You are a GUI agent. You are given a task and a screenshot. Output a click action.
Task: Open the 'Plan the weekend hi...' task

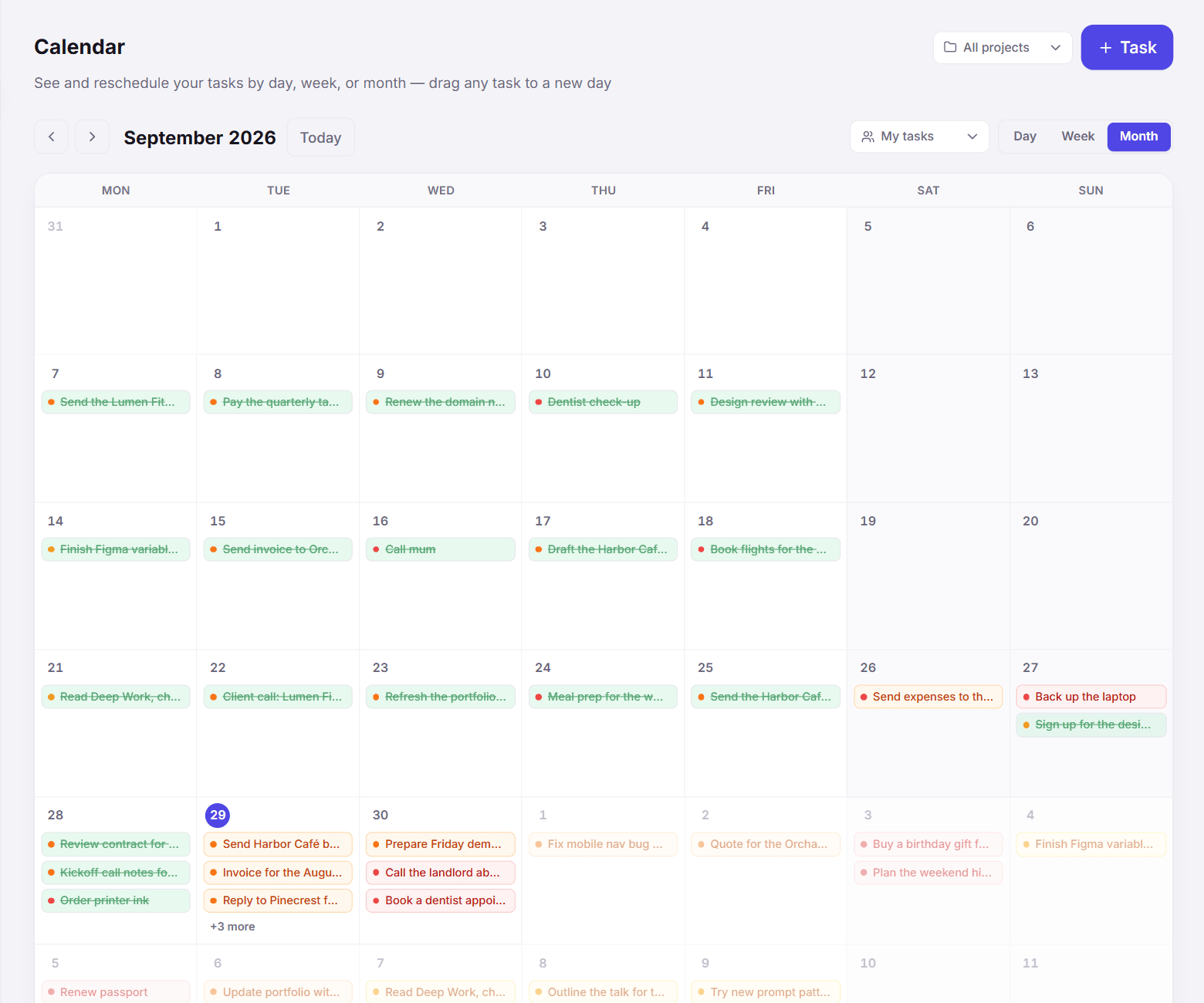click(x=928, y=873)
